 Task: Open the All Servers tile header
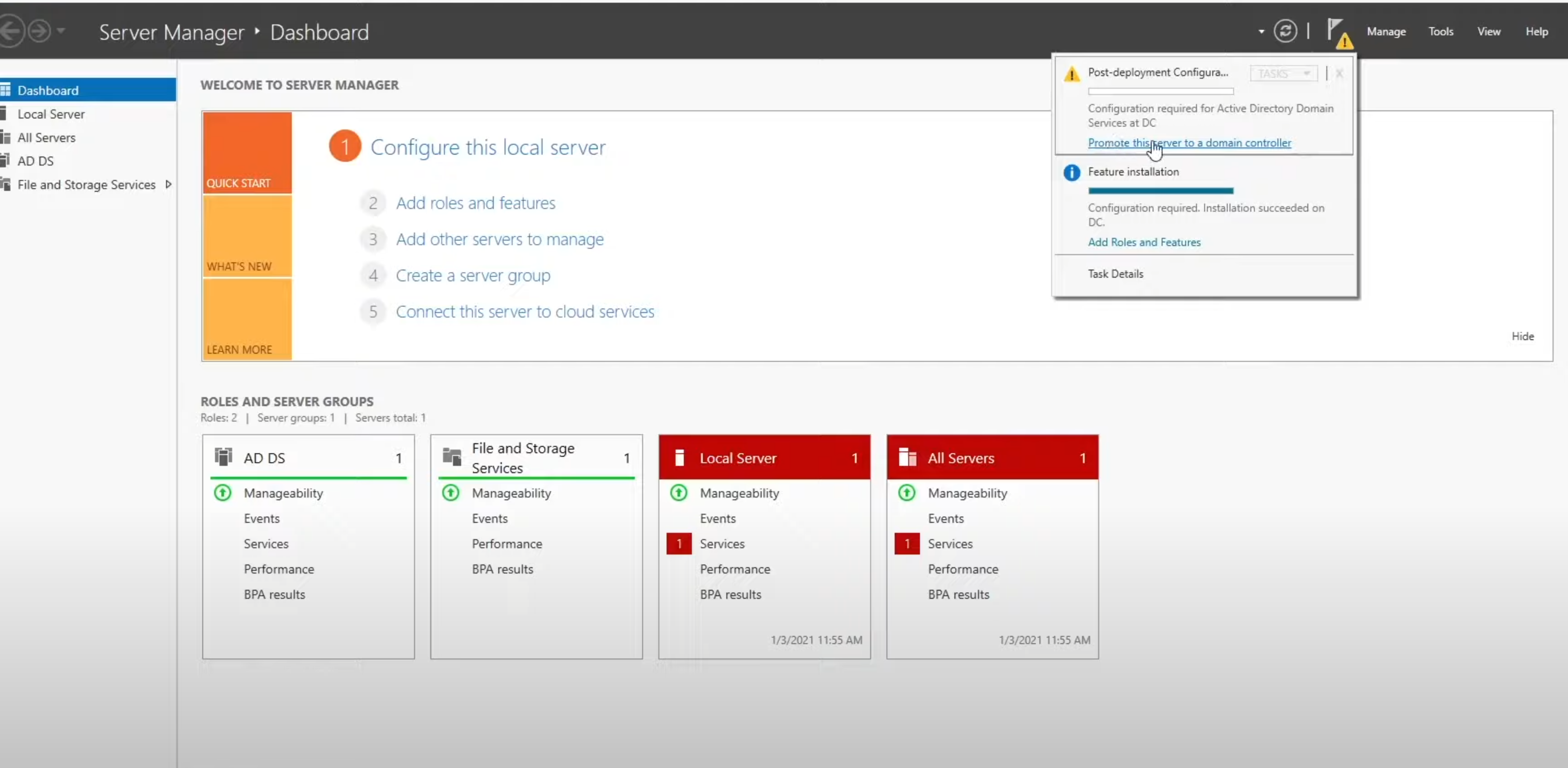click(x=993, y=458)
